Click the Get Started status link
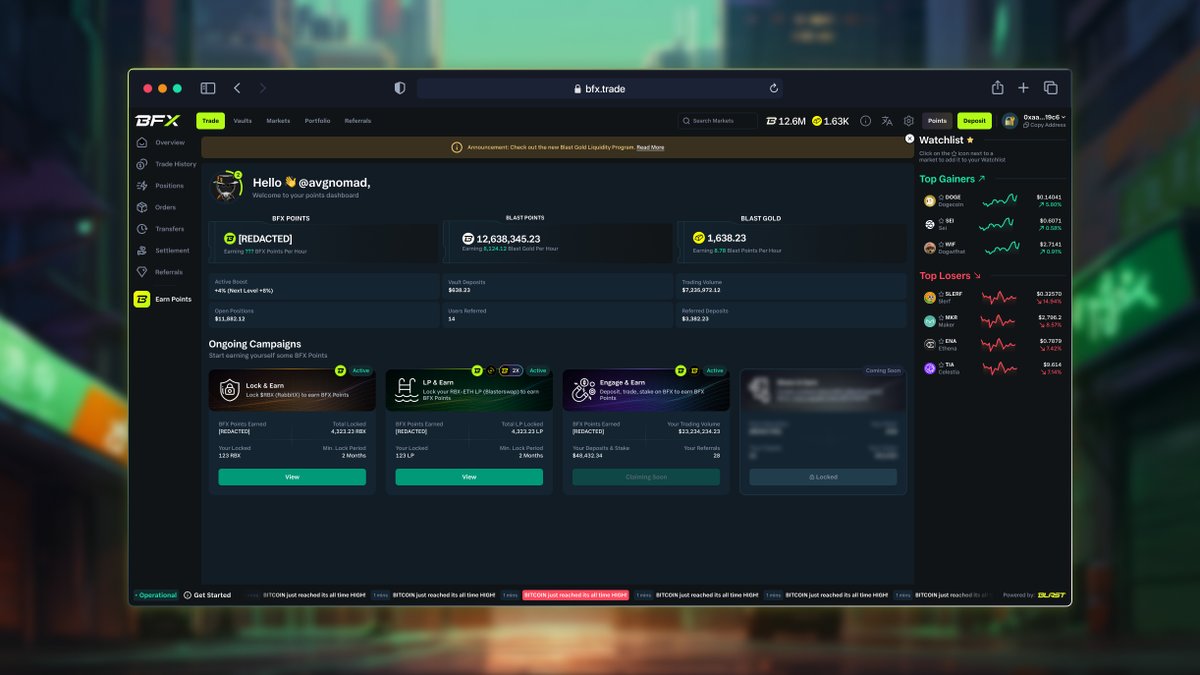The image size is (1200, 675). tap(207, 595)
